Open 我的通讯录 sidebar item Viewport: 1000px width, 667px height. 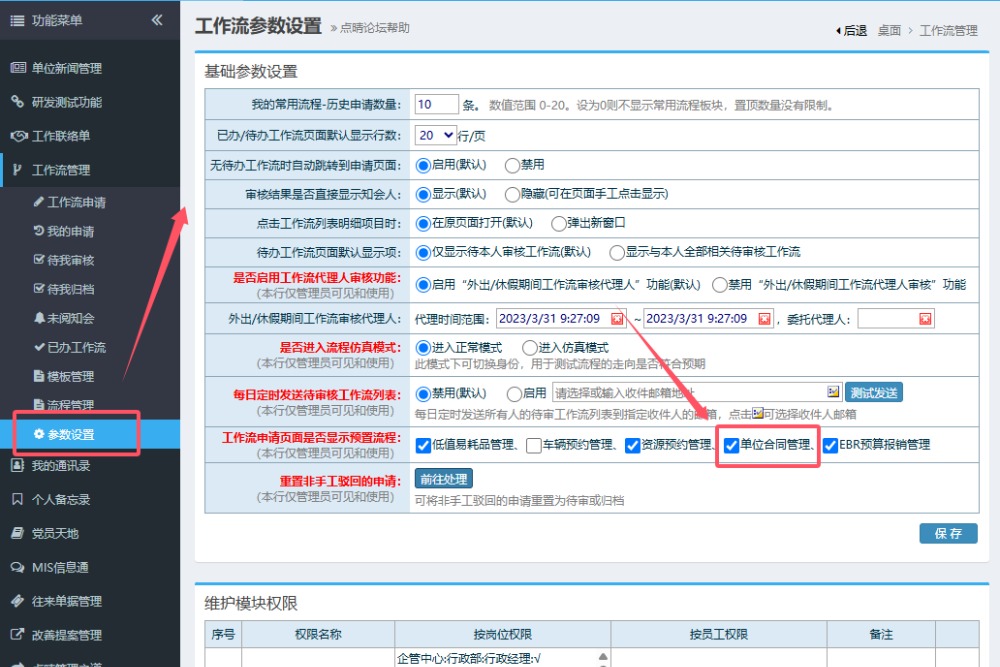60,465
